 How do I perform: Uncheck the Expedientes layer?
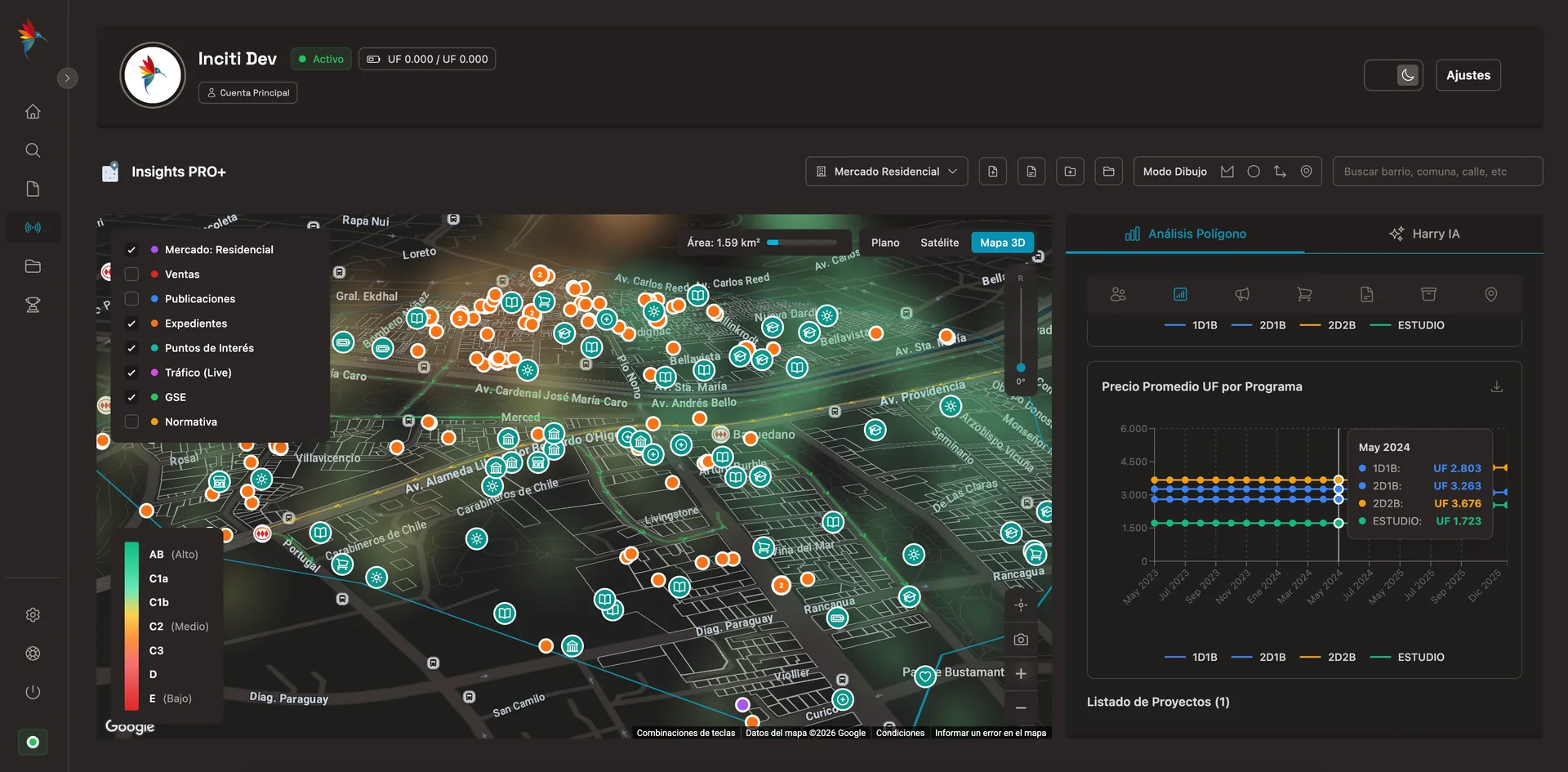pos(131,324)
